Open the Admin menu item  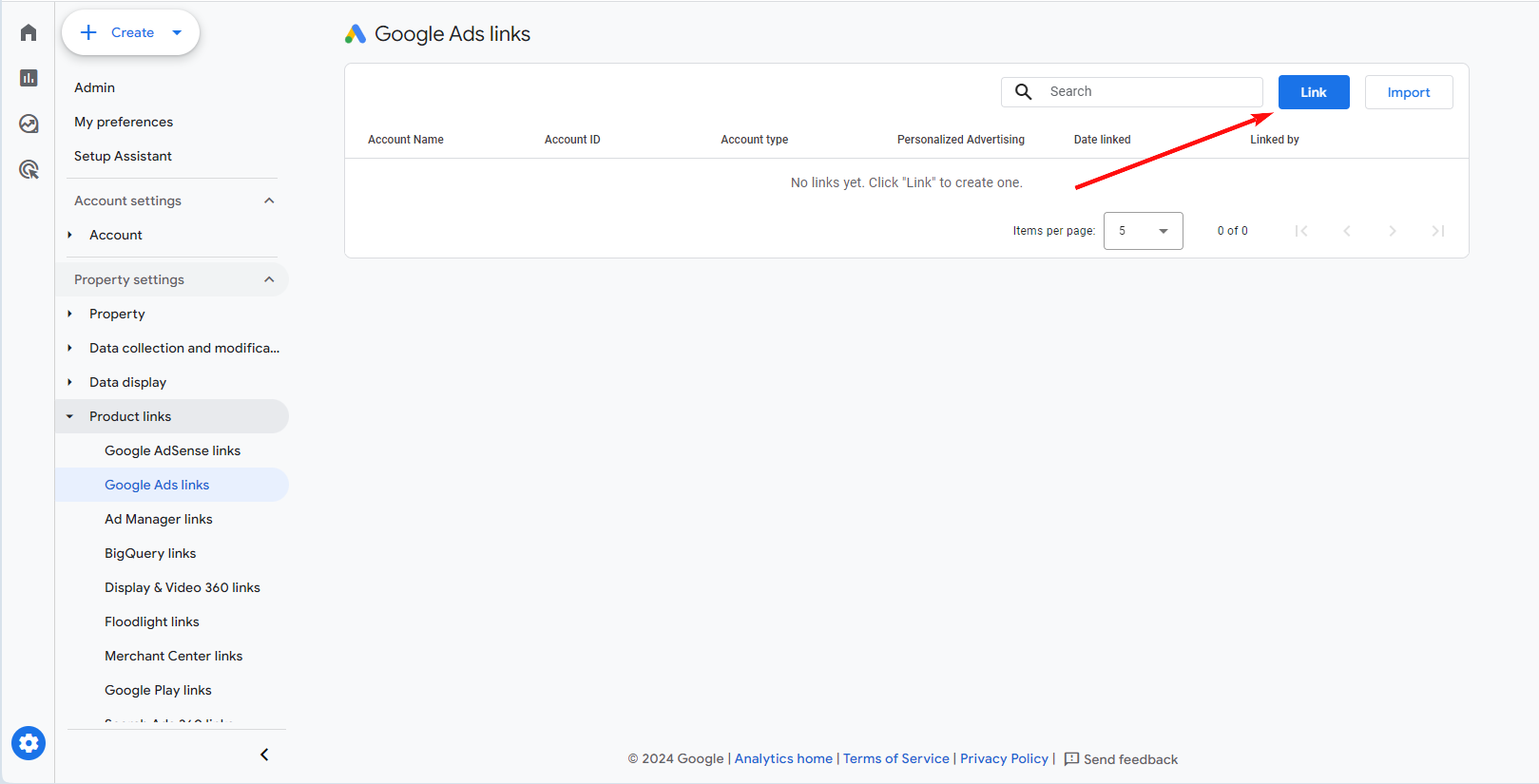click(94, 87)
